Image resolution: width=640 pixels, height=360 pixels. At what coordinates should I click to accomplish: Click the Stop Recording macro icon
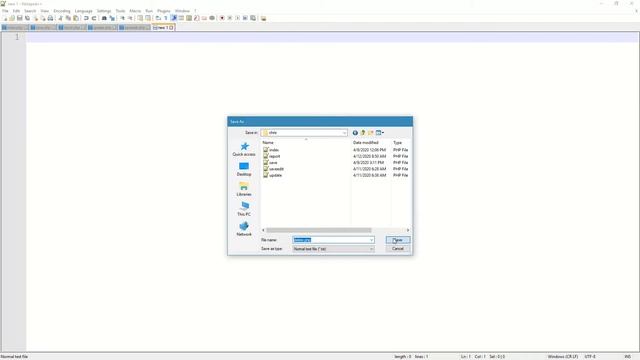(230, 18)
